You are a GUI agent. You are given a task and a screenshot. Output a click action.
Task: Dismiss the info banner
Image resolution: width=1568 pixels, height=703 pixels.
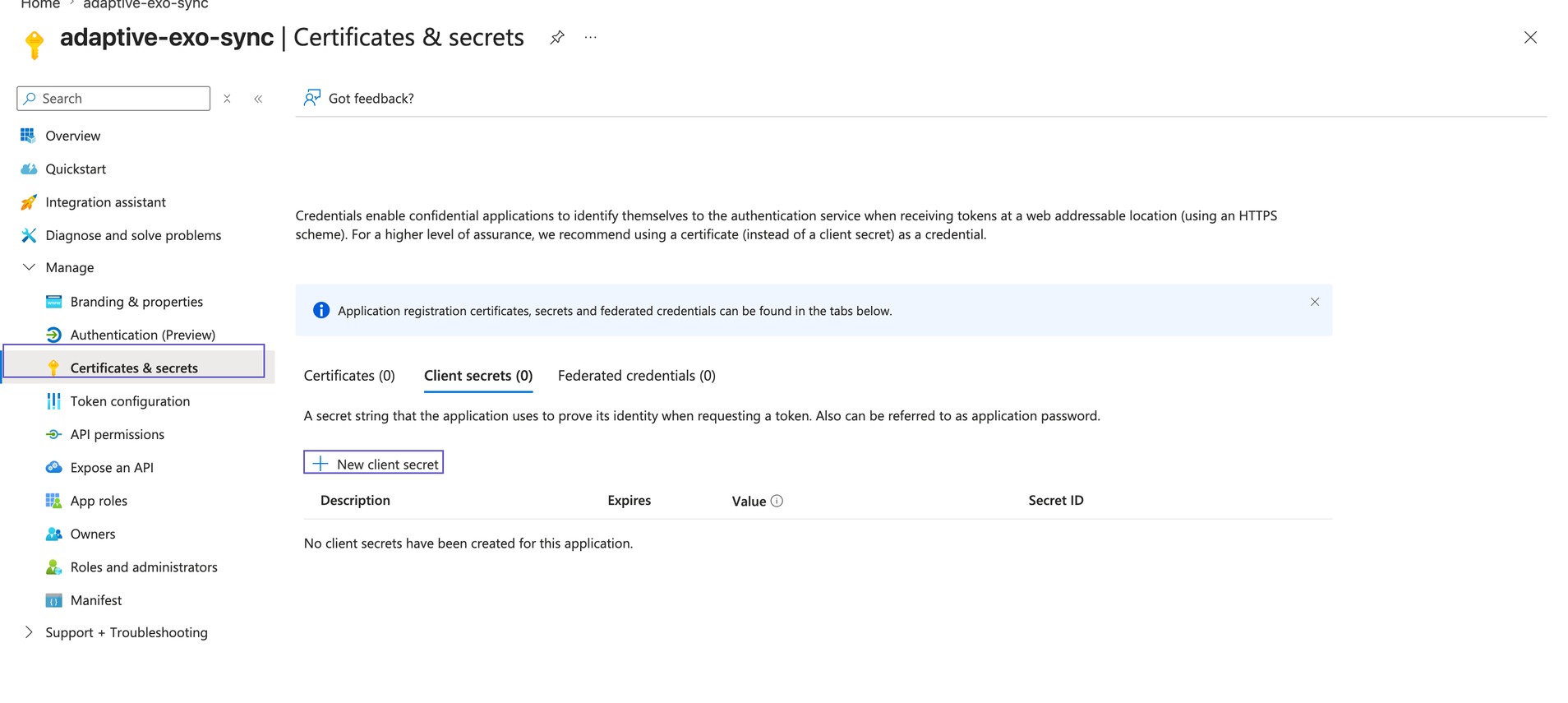(x=1315, y=302)
